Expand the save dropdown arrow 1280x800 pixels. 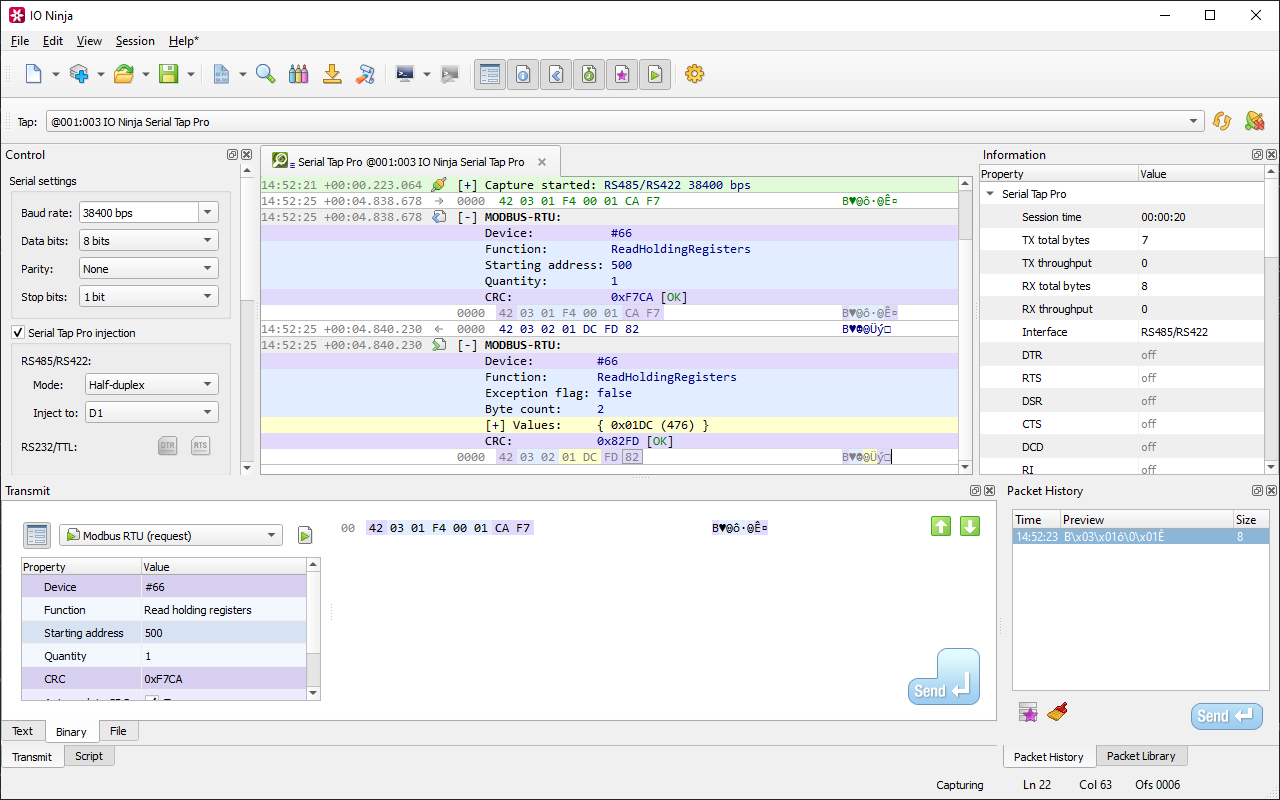[x=191, y=74]
